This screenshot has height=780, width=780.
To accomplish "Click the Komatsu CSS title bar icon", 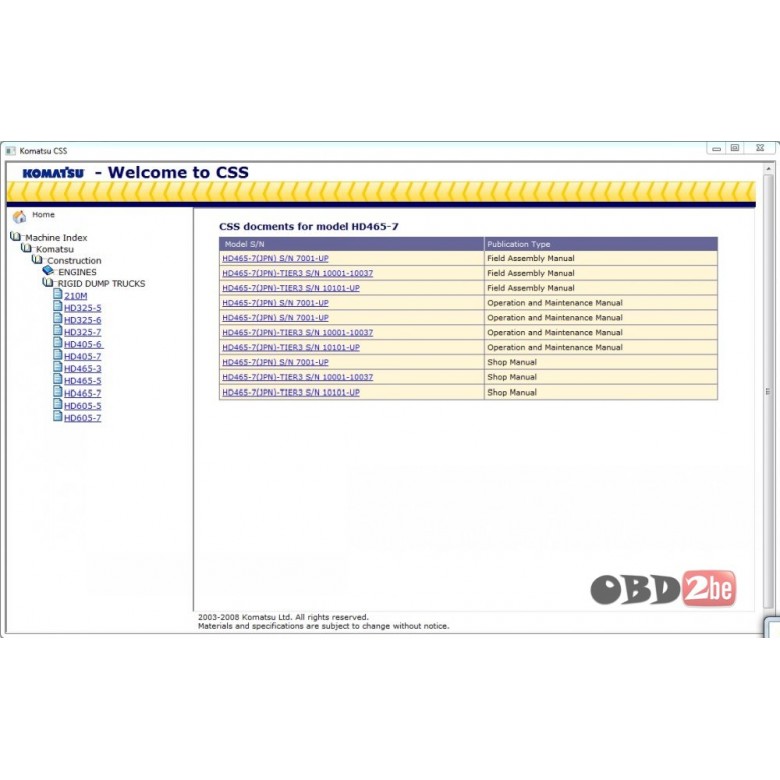I will (11, 151).
